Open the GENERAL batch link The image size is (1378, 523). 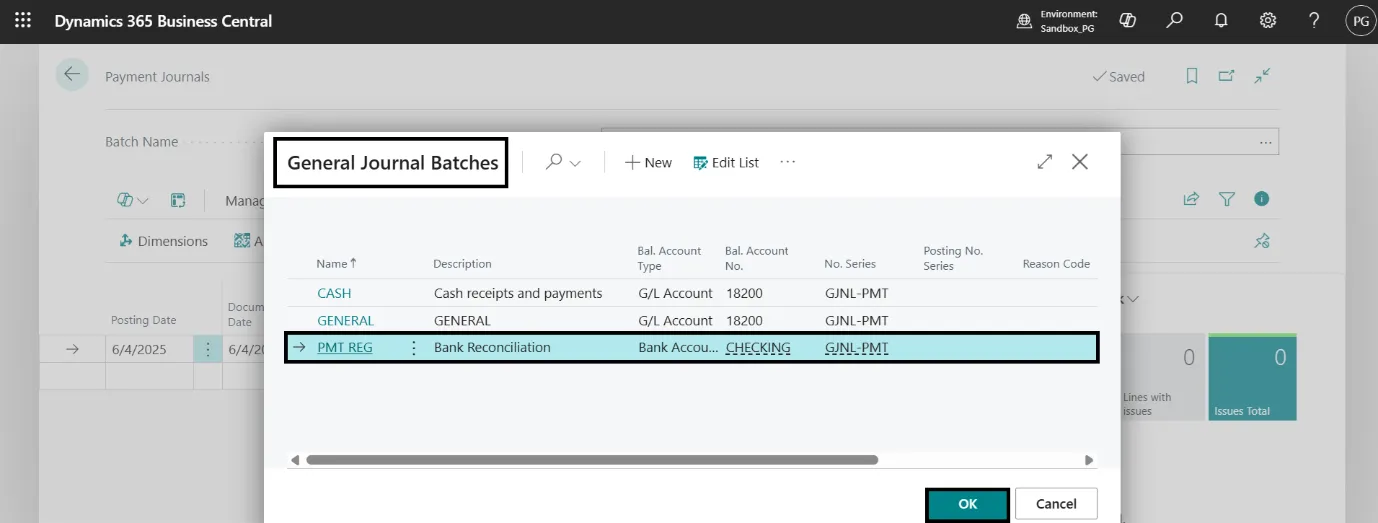[345, 321]
